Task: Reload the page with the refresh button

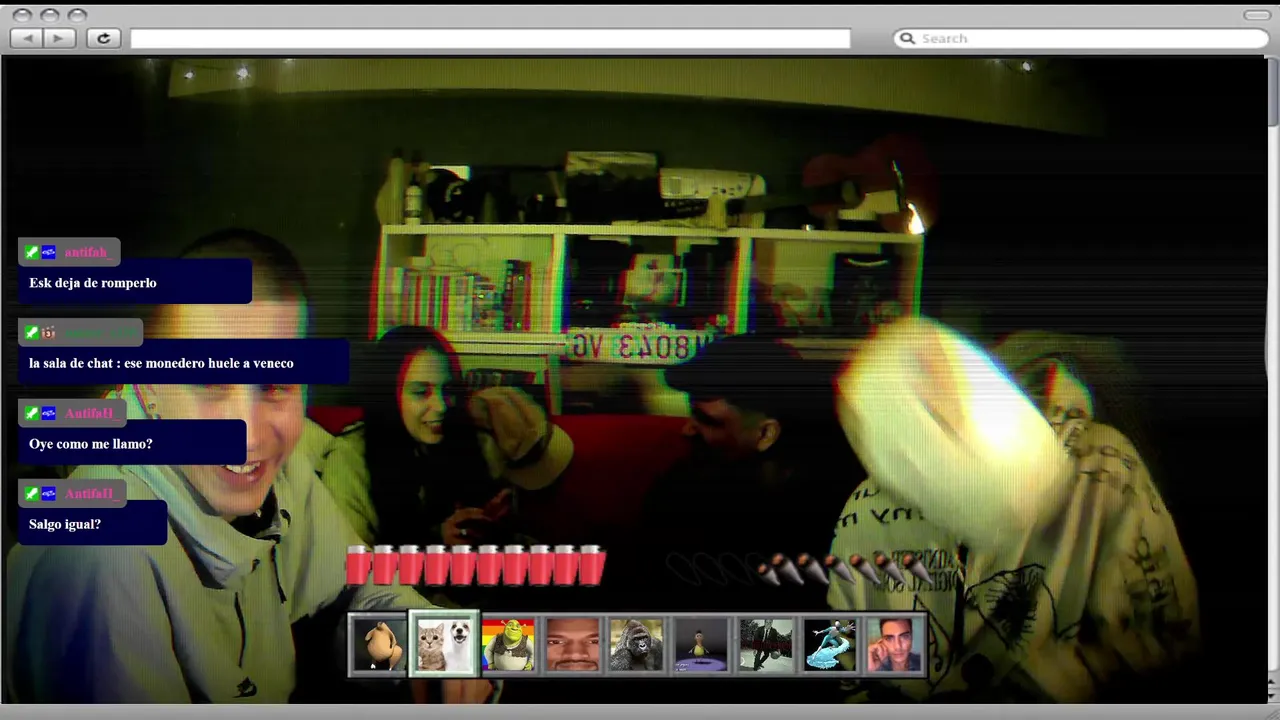Action: tap(103, 38)
